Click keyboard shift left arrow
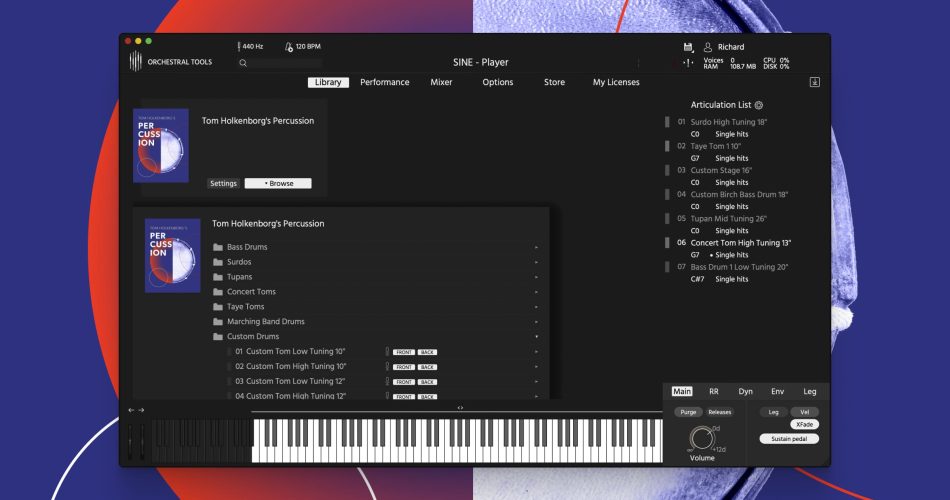This screenshot has height=500, width=950. point(131,410)
